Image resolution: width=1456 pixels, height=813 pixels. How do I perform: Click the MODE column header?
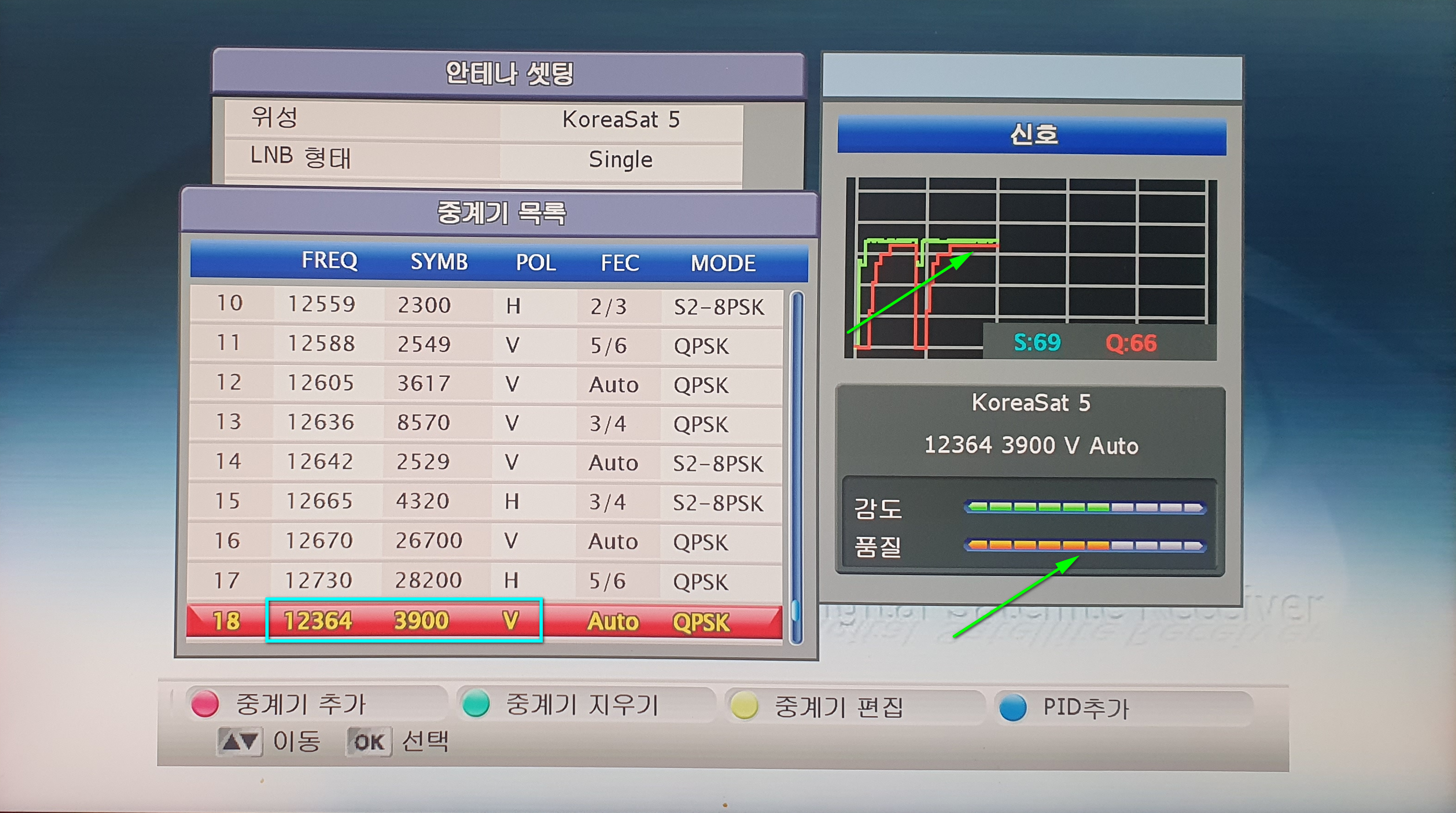click(x=723, y=263)
